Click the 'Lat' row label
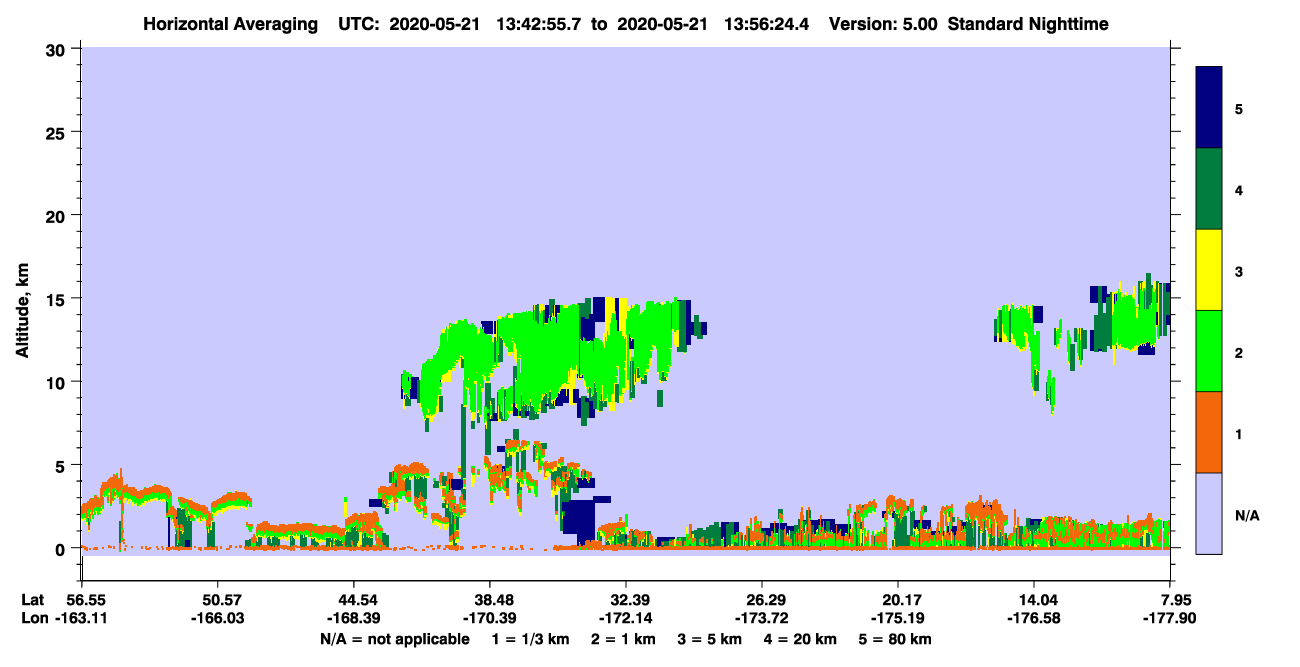The image size is (1300, 667). click(x=33, y=600)
